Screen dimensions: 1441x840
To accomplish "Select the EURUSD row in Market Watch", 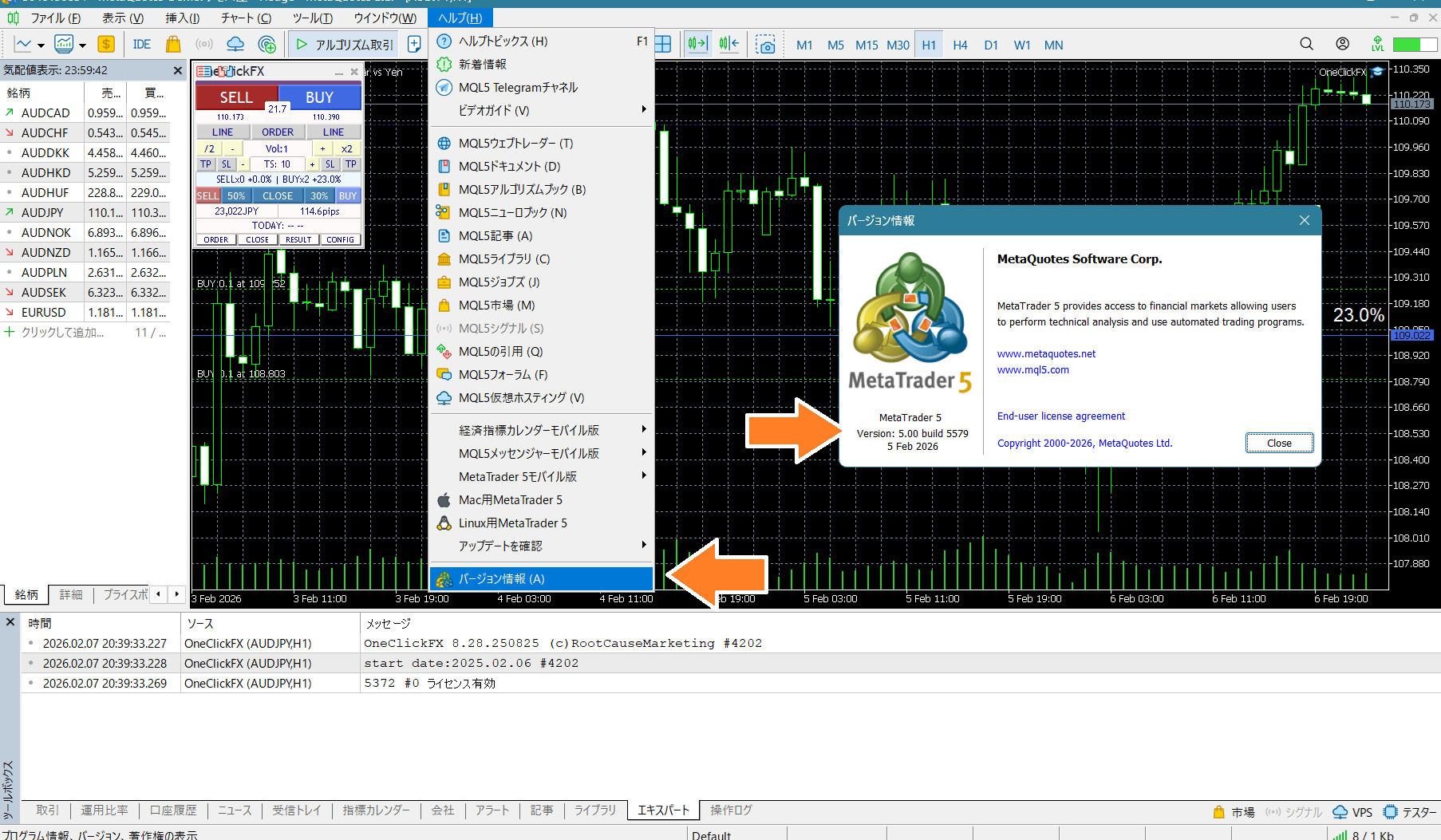I will click(x=43, y=313).
